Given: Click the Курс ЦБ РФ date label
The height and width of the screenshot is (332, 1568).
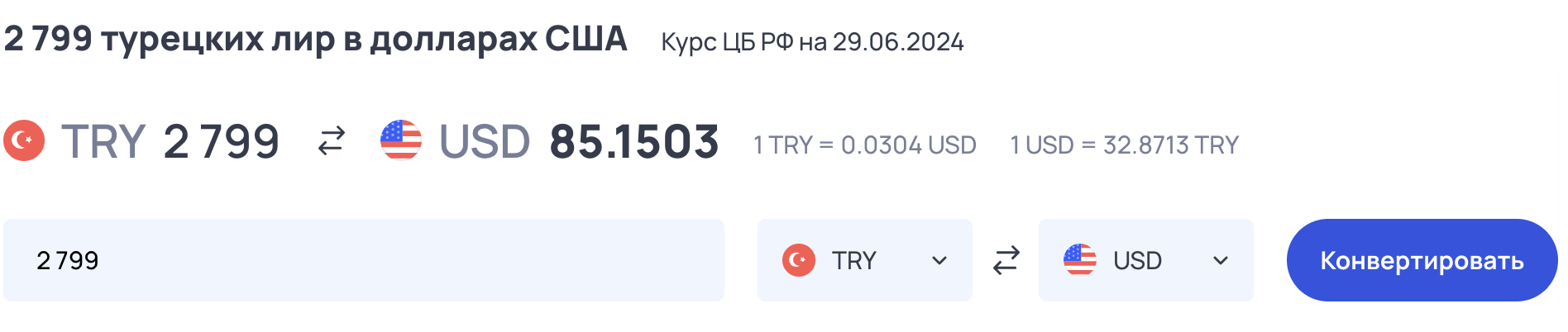Looking at the screenshot, I should tap(812, 42).
